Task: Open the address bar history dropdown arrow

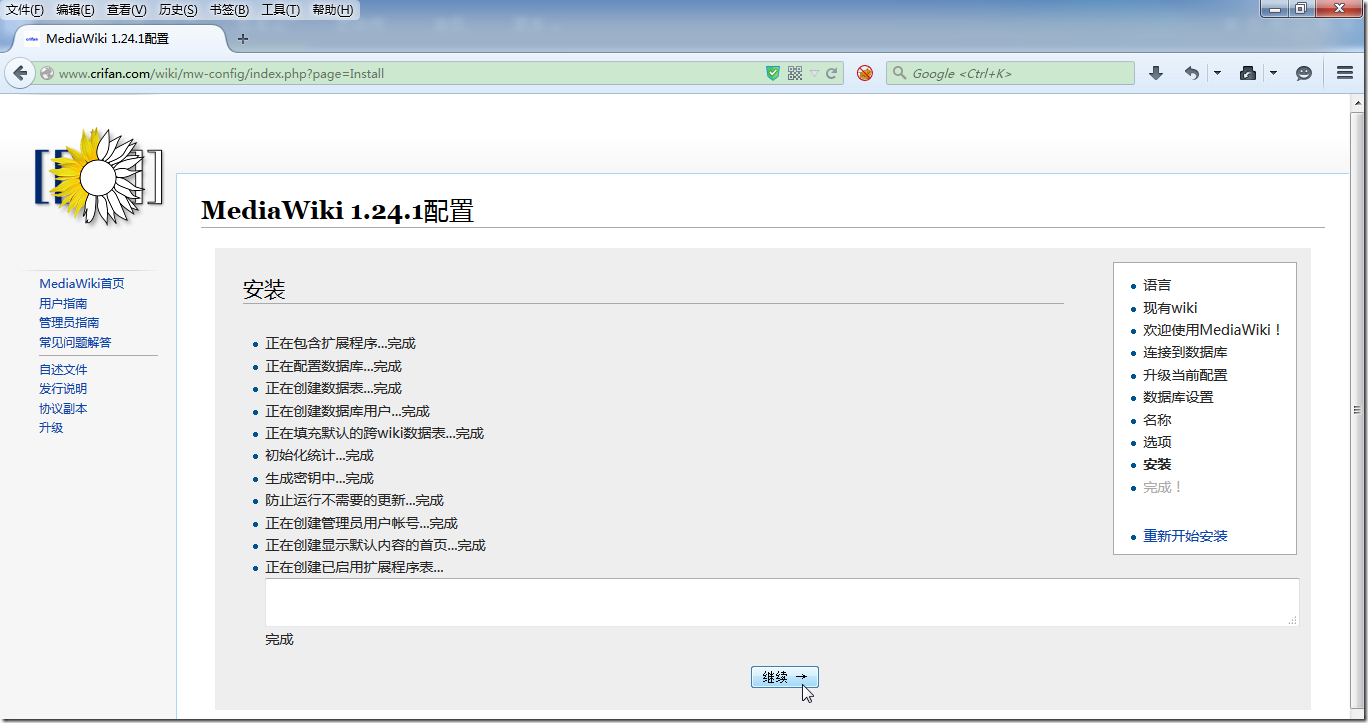Action: 814,73
